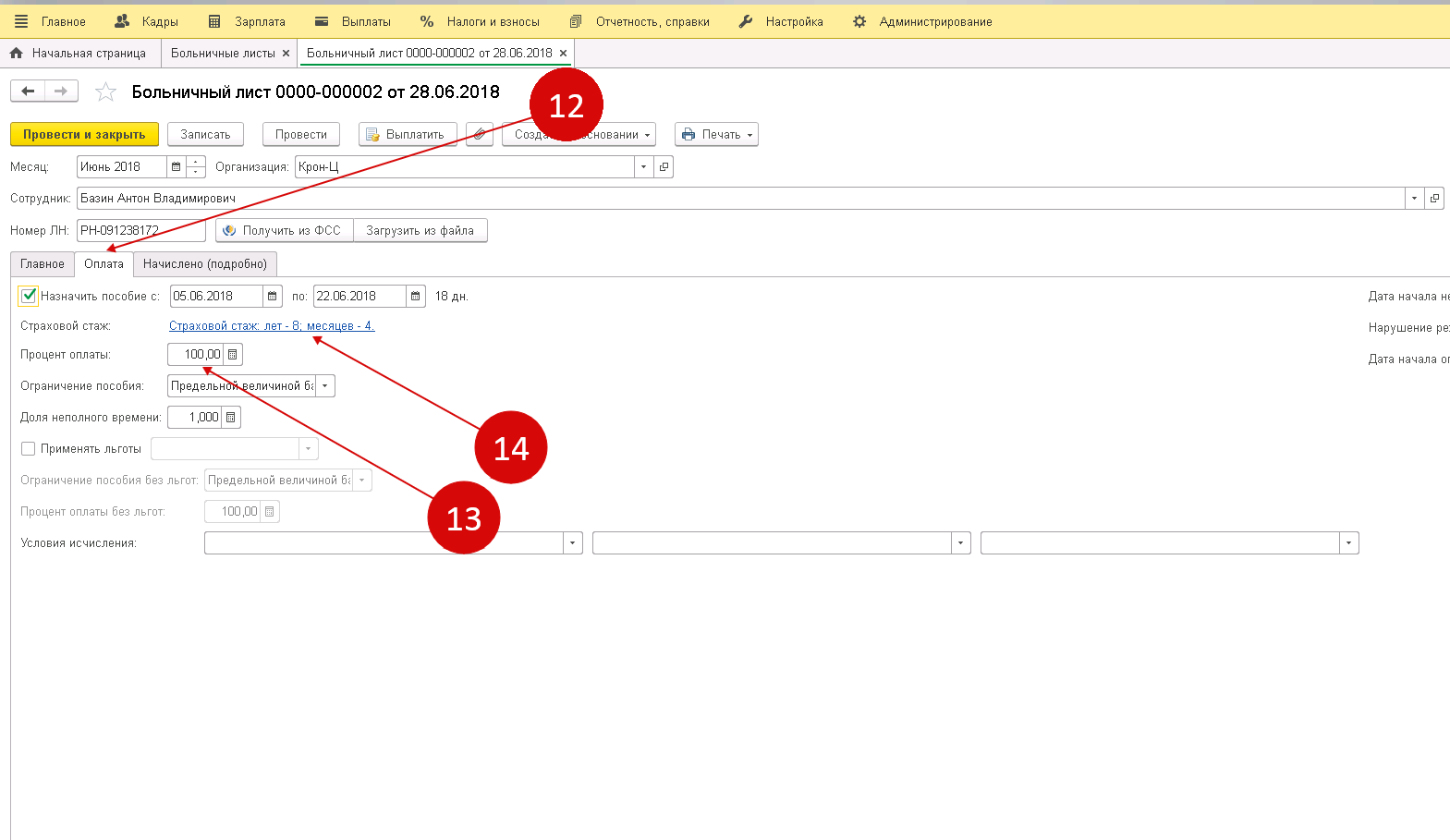Screen dimensions: 1450x840
Task: Open the Главное section in top menu
Action: click(64, 21)
